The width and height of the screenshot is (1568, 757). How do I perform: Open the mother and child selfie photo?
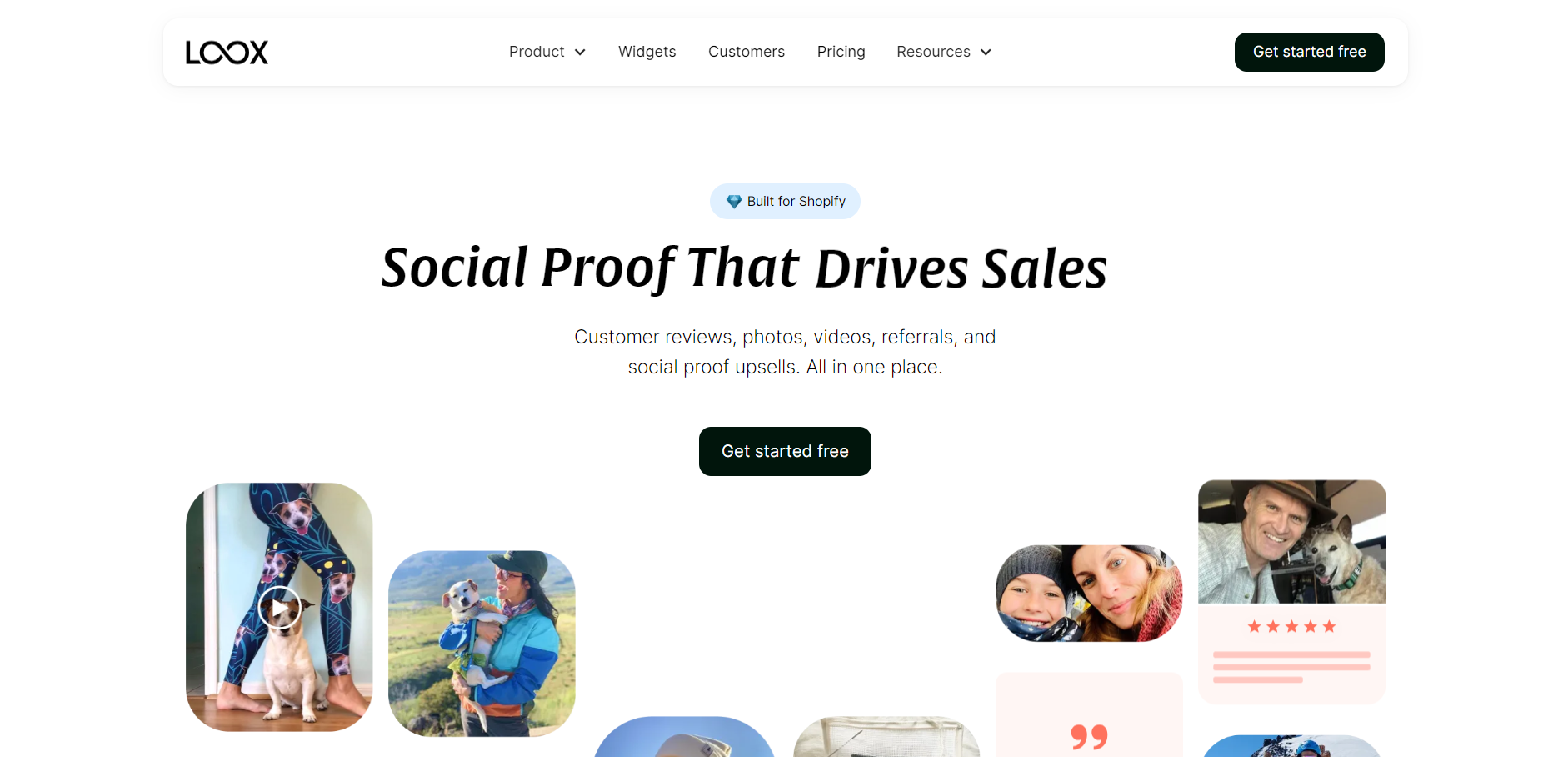[1089, 593]
